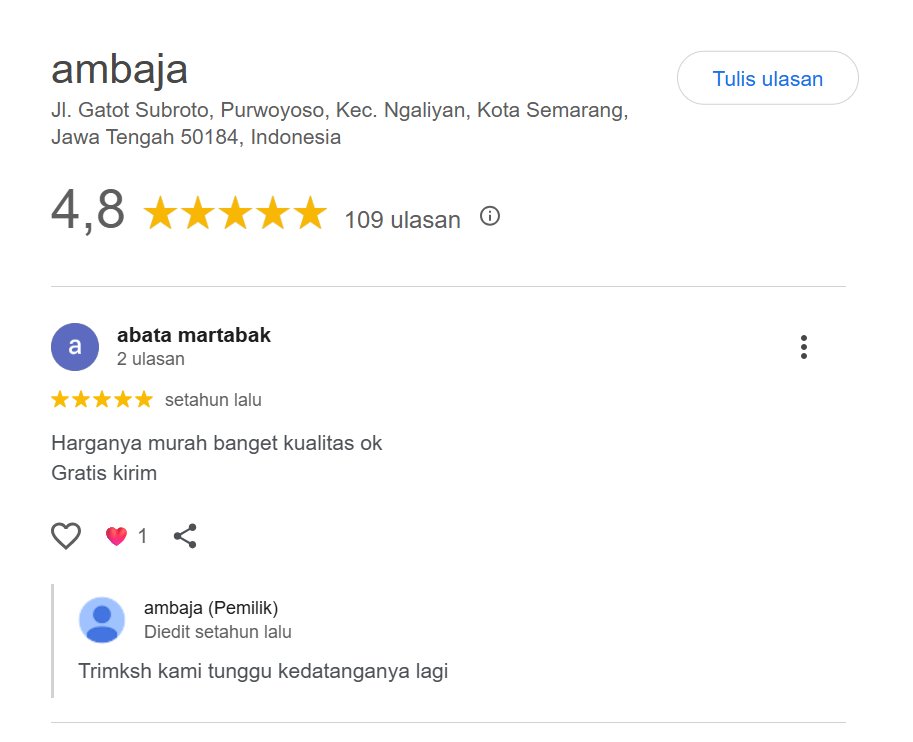Click the review text "Harganya murah banget"
913x742 pixels.
[x=216, y=443]
